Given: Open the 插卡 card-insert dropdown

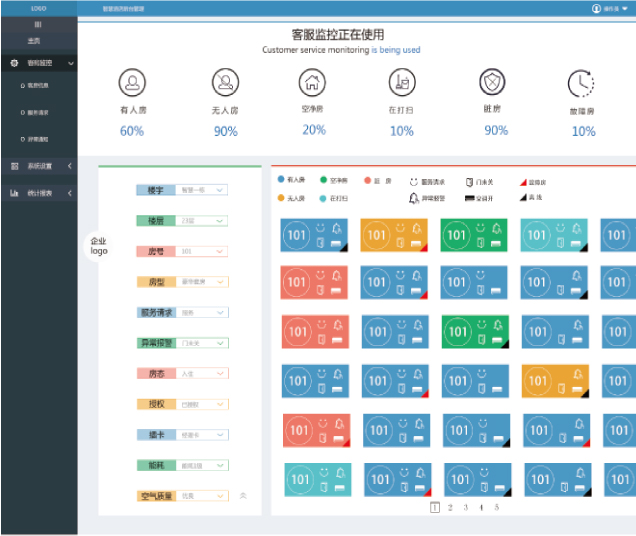Looking at the screenshot, I should coord(202,435).
